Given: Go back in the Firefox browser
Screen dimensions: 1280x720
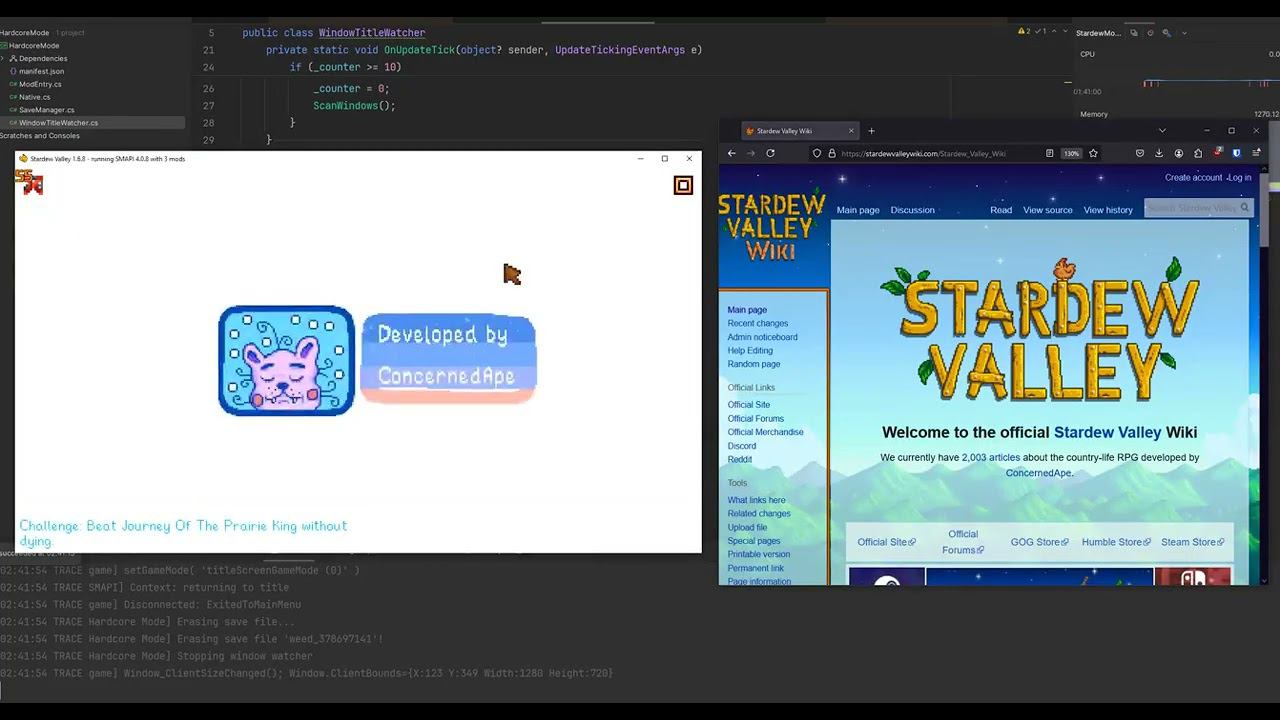Looking at the screenshot, I should coord(732,153).
